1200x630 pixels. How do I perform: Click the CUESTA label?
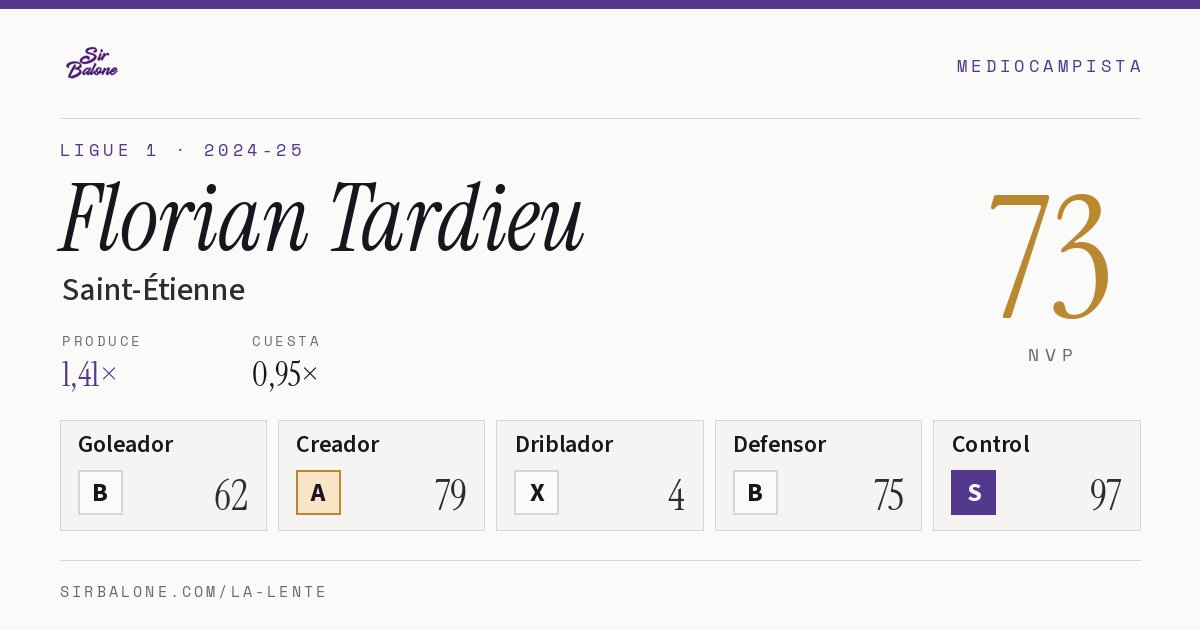[286, 341]
